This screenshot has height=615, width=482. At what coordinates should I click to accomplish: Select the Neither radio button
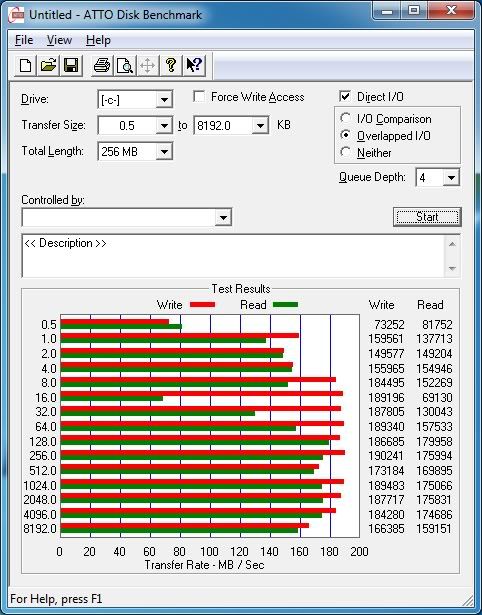[x=346, y=152]
